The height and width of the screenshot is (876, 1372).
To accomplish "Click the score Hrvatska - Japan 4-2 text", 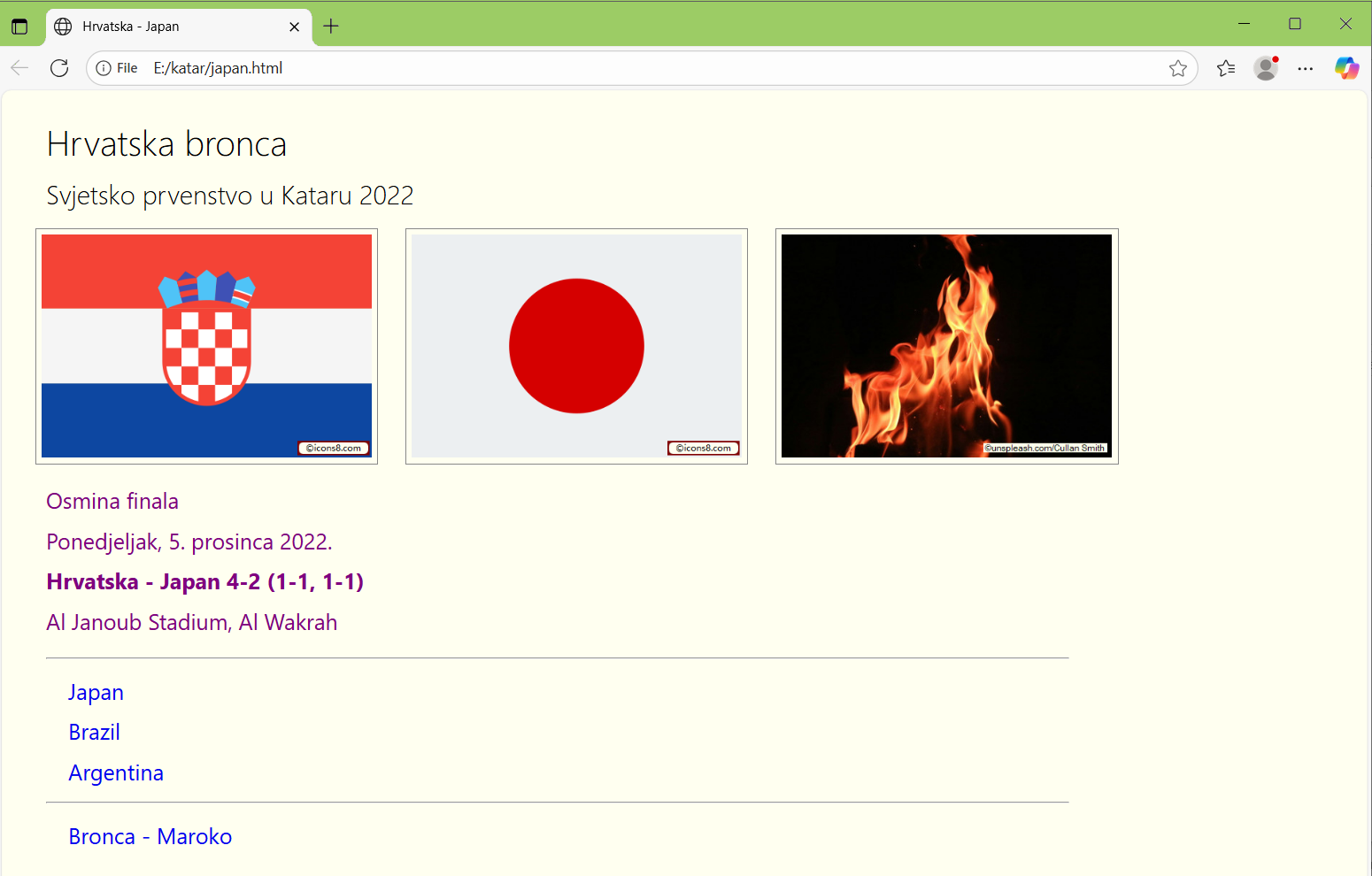I will coord(205,581).
